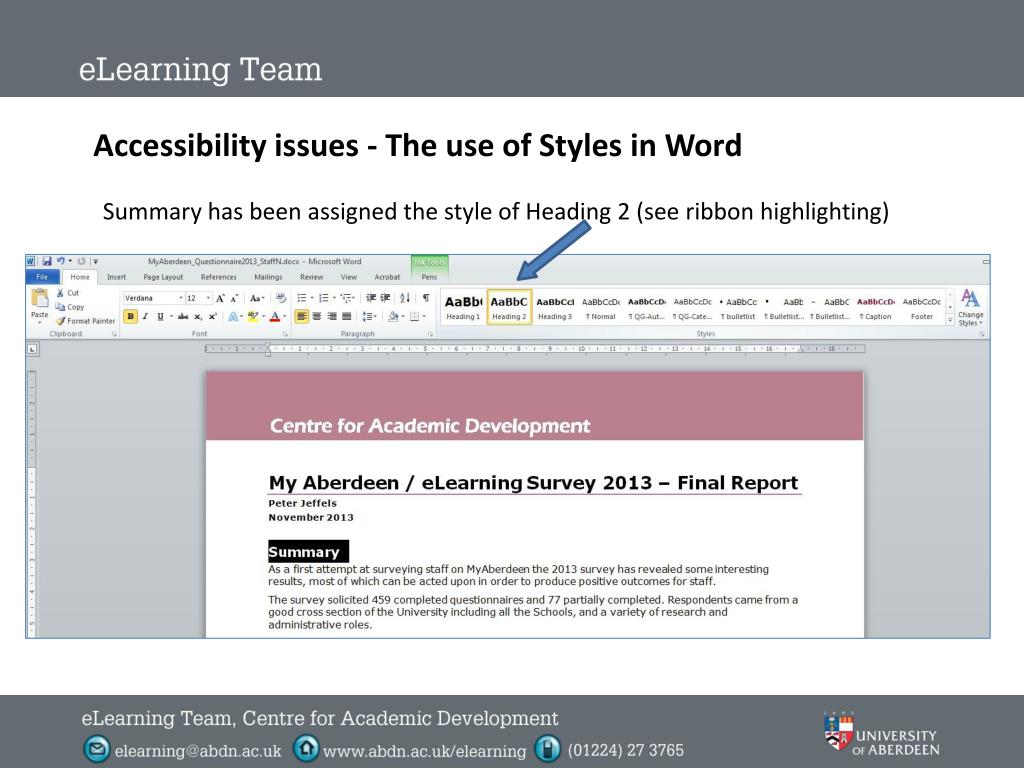This screenshot has width=1024, height=768.
Task: Switch to the Insert tab
Action: 116,277
